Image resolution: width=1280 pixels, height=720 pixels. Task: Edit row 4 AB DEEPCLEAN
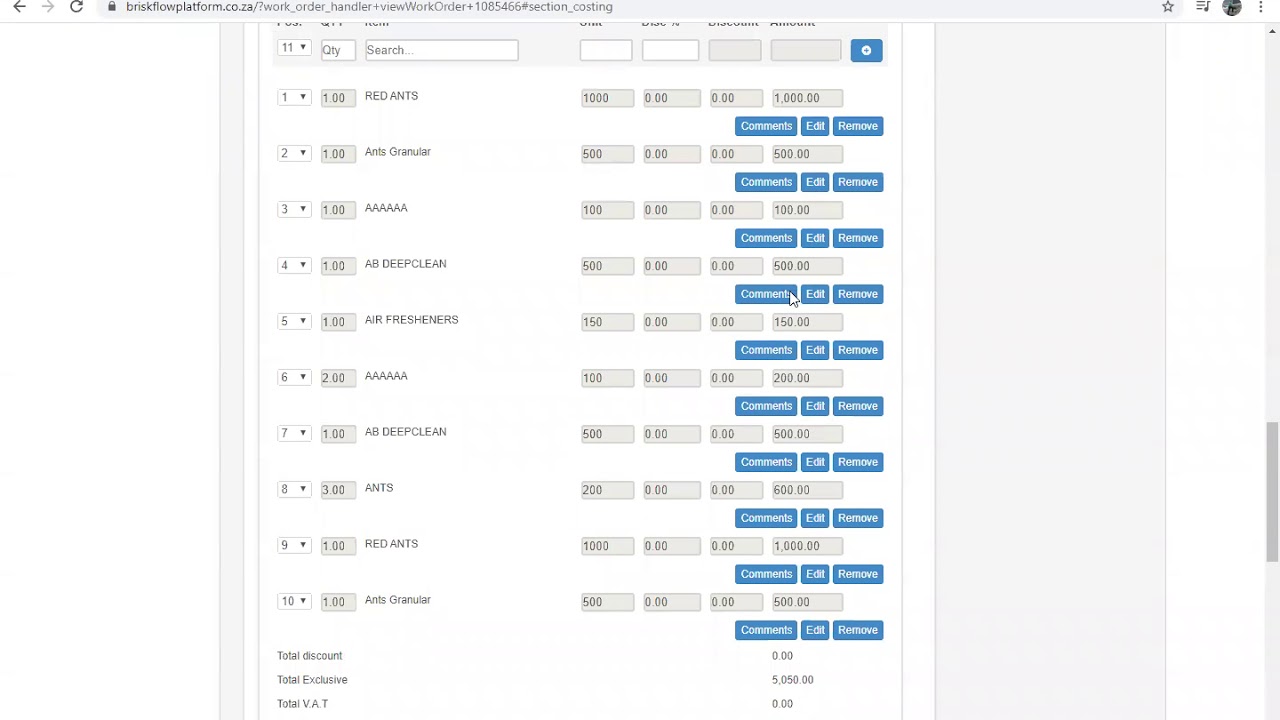click(815, 294)
